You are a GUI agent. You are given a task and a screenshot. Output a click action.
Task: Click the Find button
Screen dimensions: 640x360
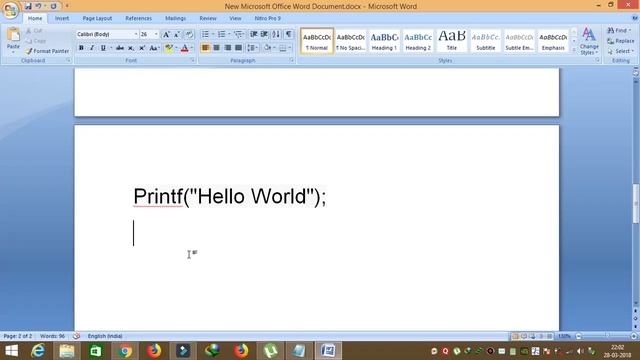point(619,31)
